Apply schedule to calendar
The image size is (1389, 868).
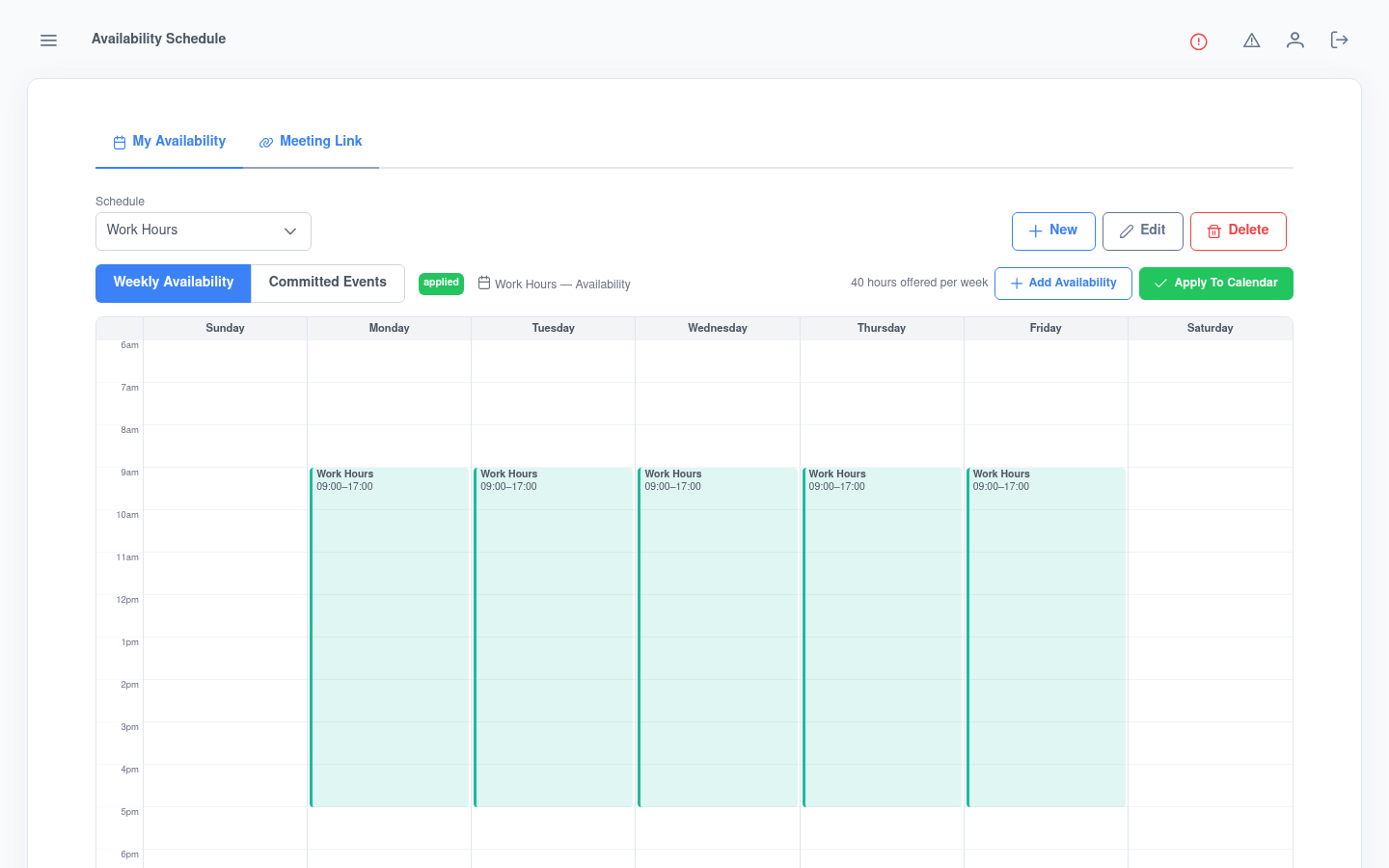pos(1216,284)
